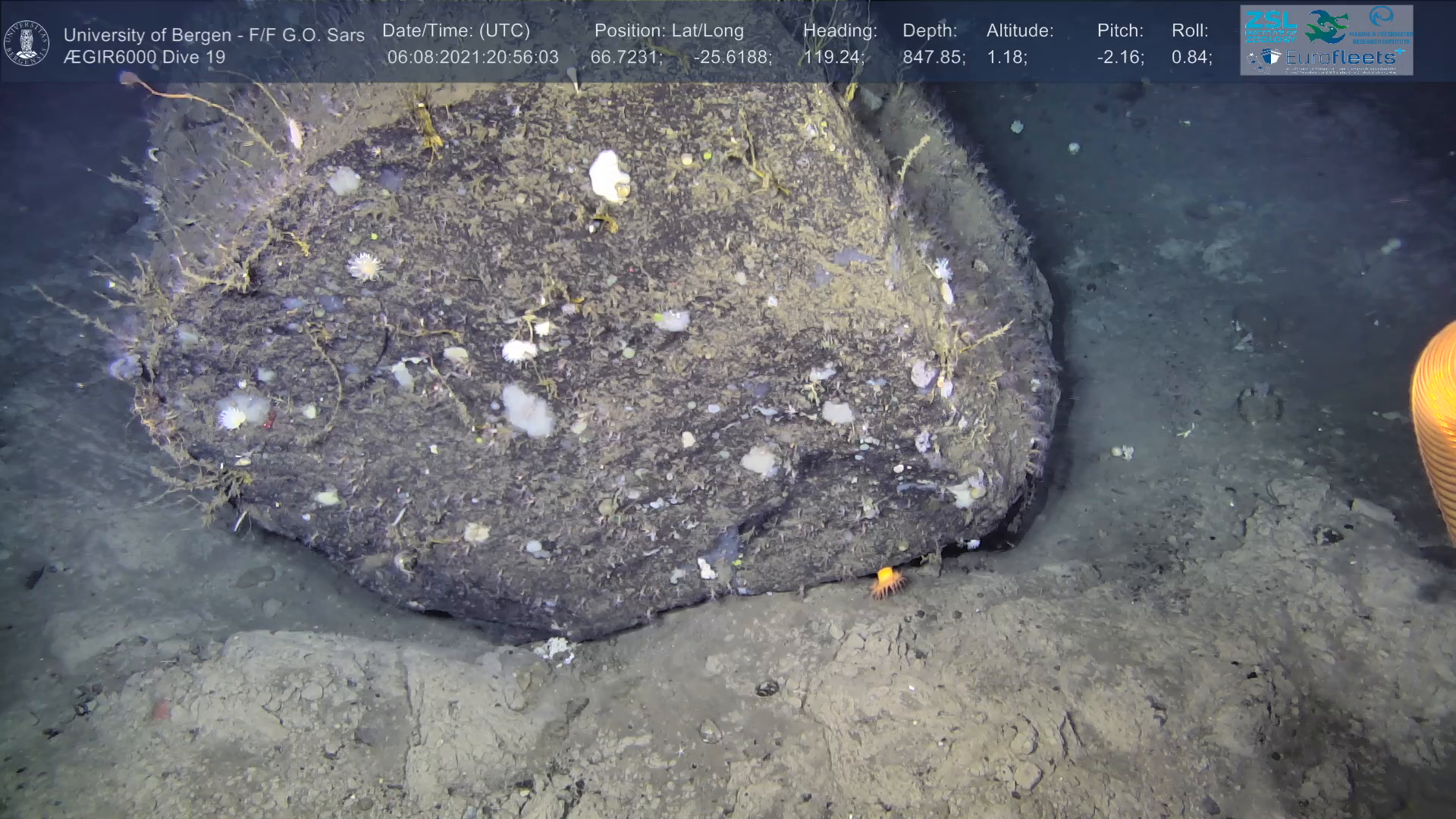The height and width of the screenshot is (819, 1456).
Task: Click the Date/Time (UTC) label
Action: tap(456, 31)
